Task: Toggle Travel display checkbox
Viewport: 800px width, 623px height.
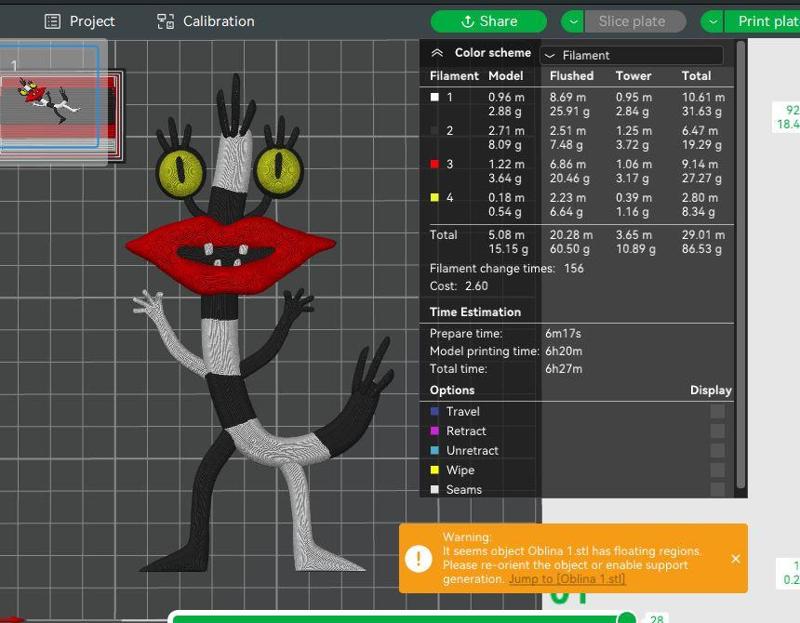Action: 717,411
